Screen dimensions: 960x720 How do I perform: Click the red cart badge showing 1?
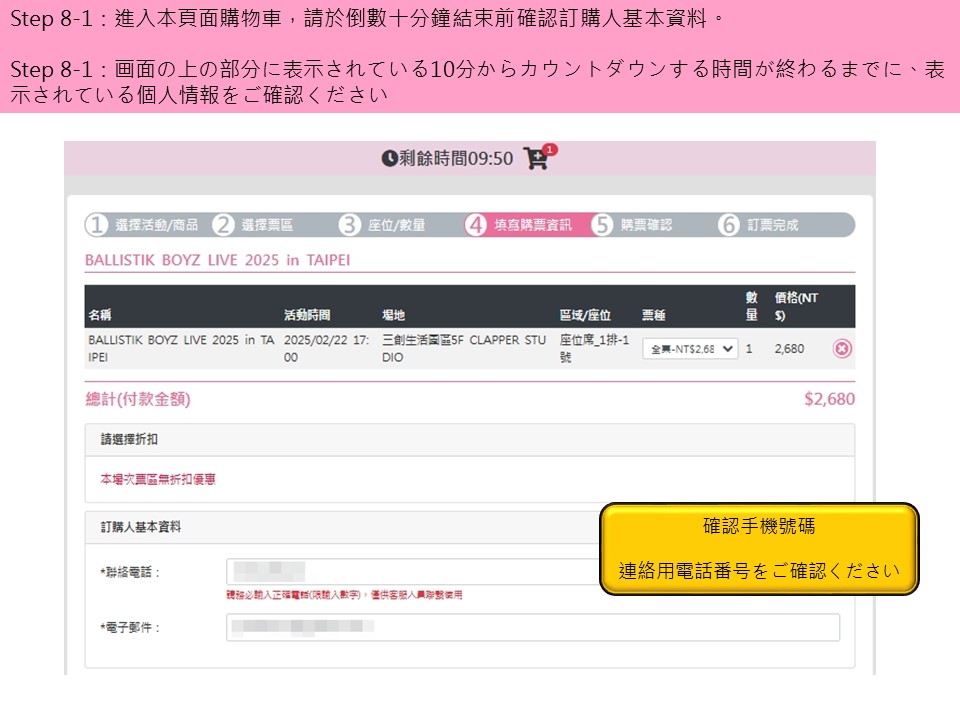(x=551, y=150)
